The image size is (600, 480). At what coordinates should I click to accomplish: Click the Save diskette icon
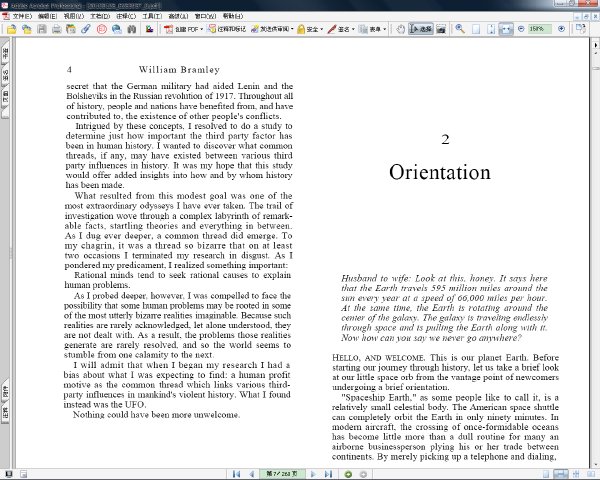point(42,29)
